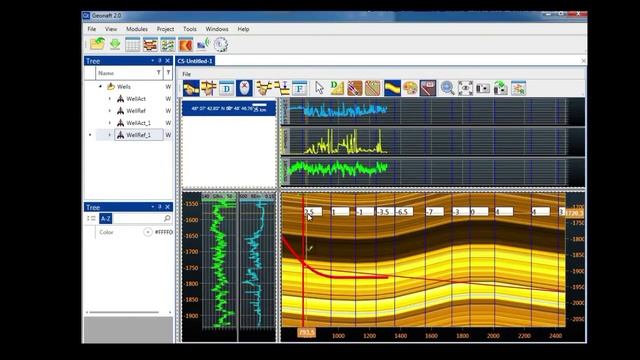Open the Windows menu

217,29
